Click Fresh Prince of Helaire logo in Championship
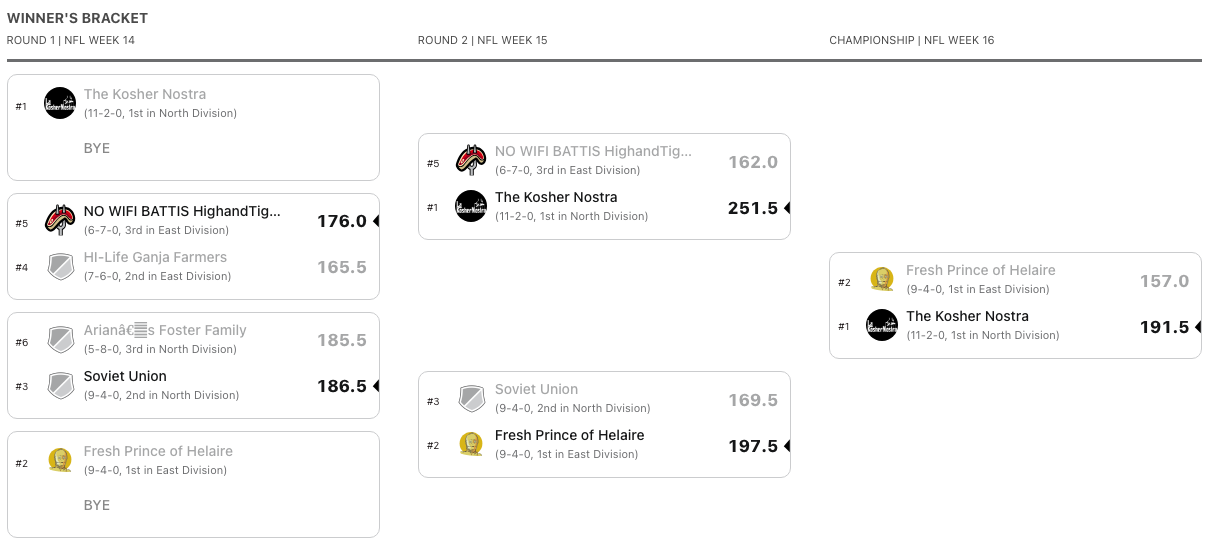 coord(882,279)
